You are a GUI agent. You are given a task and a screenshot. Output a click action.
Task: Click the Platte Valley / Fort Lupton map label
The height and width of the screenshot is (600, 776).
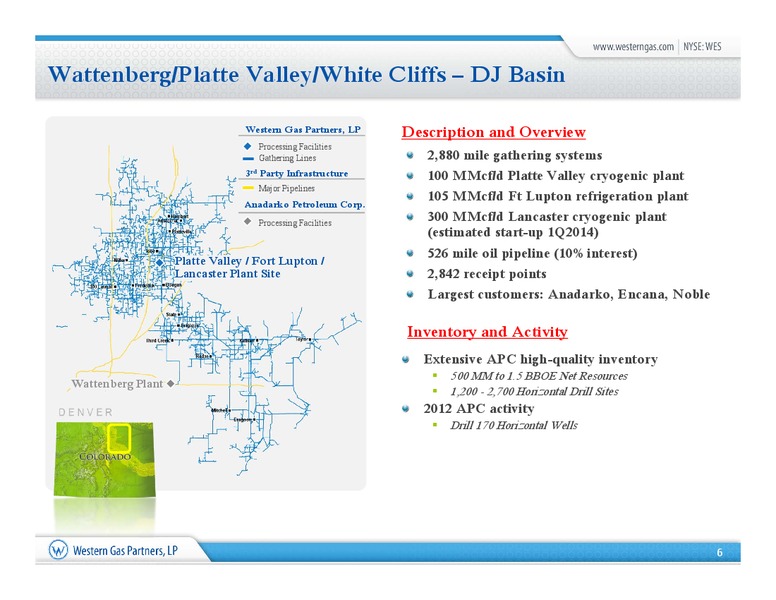250,261
